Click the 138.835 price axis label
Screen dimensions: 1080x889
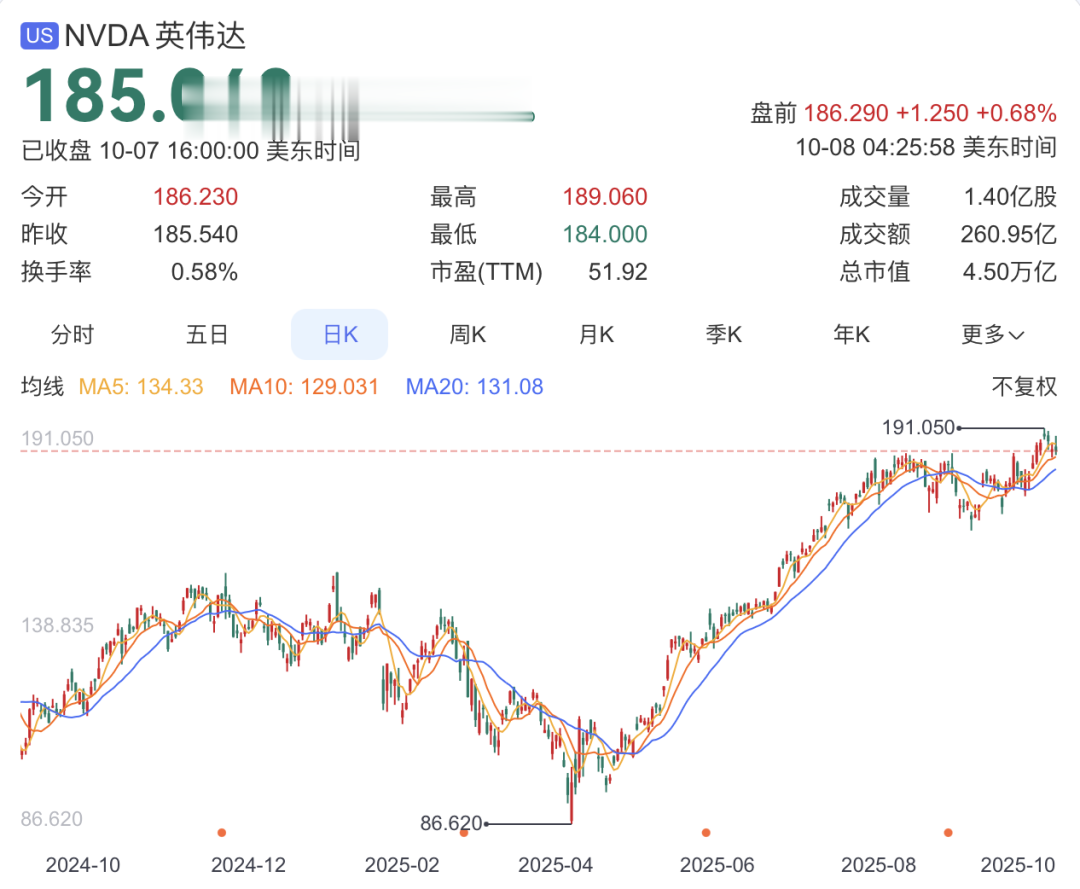[x=57, y=625]
